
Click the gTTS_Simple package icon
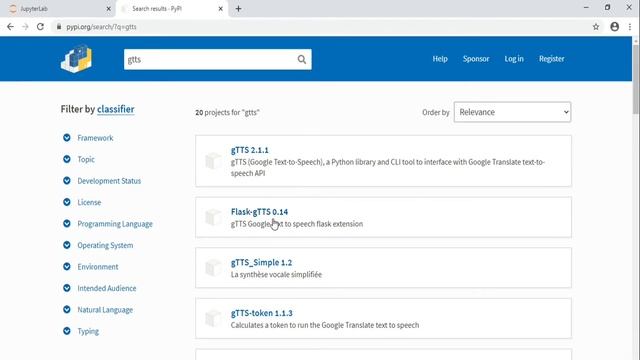click(213, 268)
